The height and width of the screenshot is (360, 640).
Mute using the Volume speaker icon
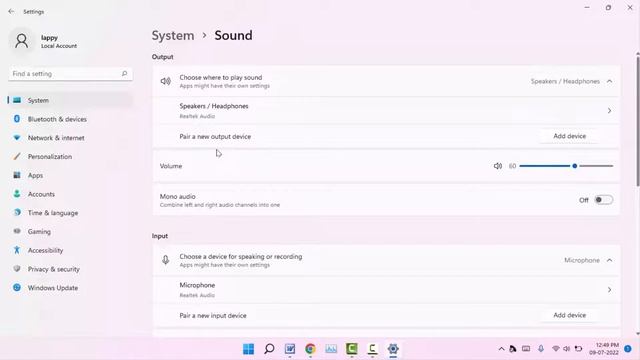(x=498, y=166)
